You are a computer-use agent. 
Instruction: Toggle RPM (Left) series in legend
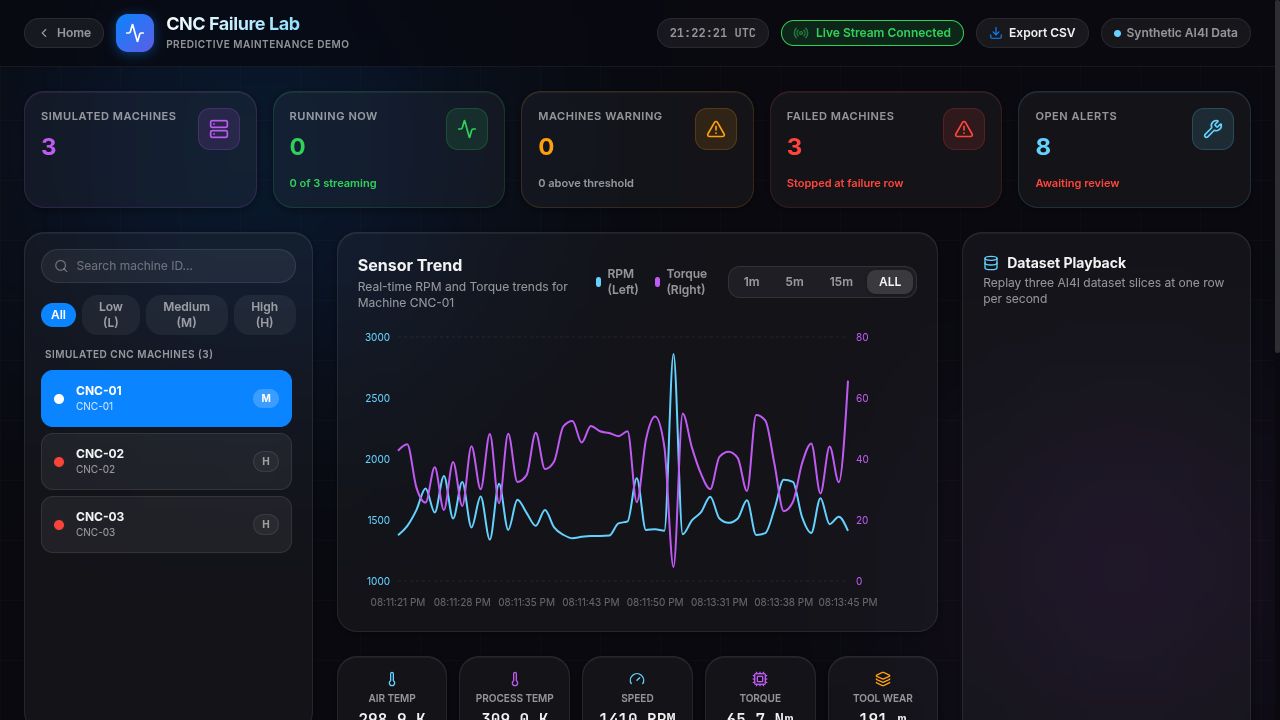(x=617, y=282)
